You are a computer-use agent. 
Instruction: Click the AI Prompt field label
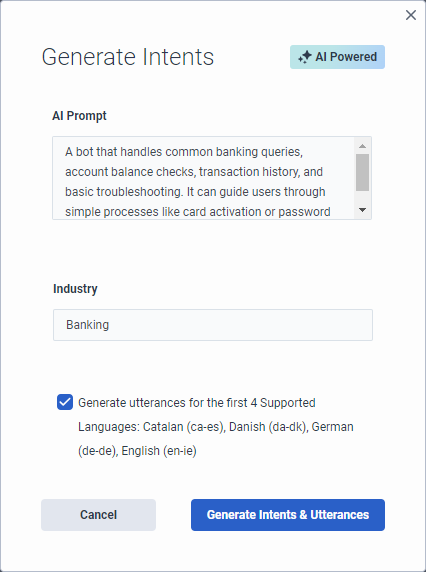pyautogui.click(x=79, y=116)
